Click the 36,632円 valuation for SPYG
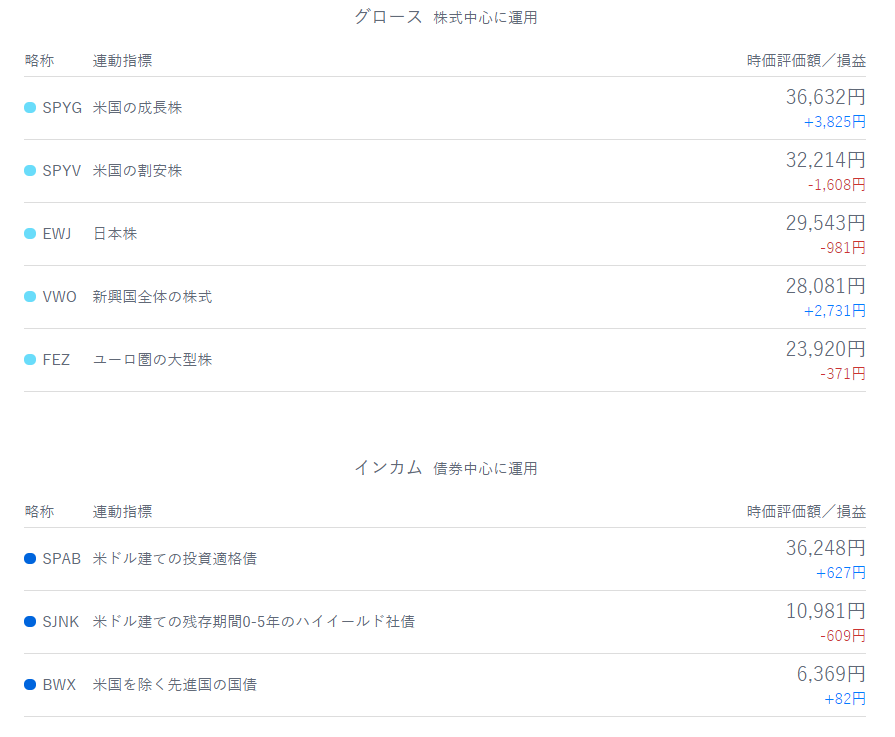The width and height of the screenshot is (895, 737). 825,97
